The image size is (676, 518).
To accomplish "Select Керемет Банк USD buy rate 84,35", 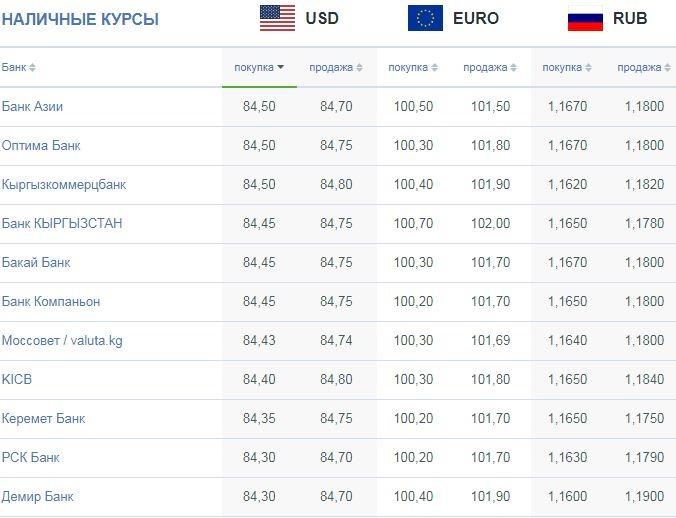I will (x=259, y=418).
